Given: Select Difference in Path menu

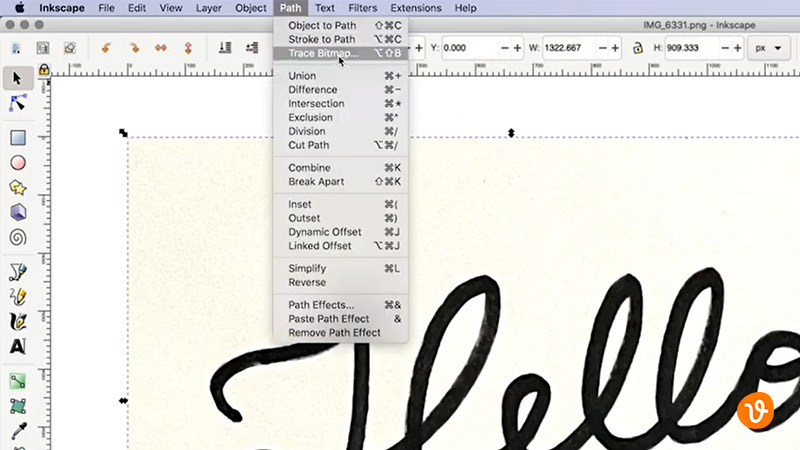Looking at the screenshot, I should click(x=340, y=90).
